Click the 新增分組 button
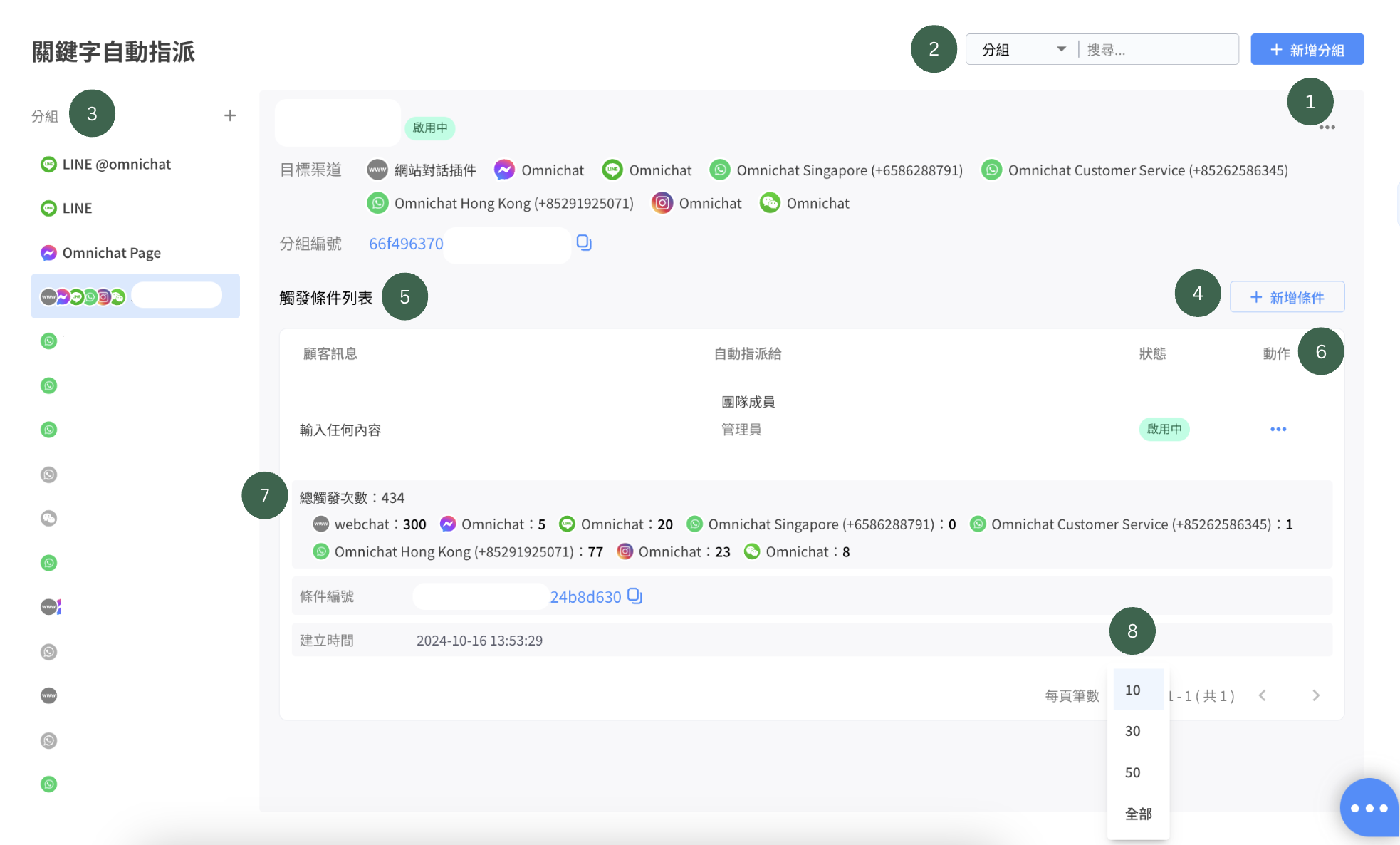 1307,50
